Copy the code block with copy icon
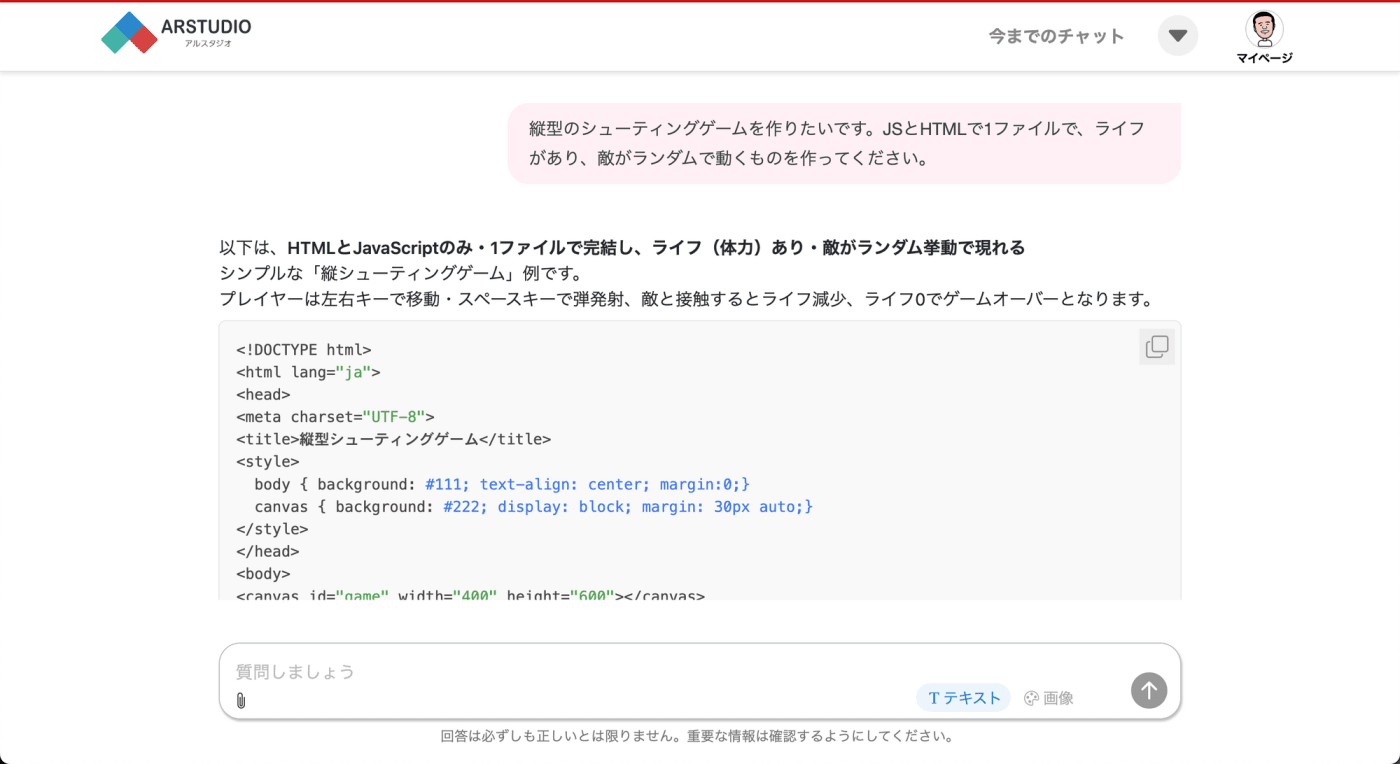This screenshot has width=1400, height=764. [x=1157, y=347]
